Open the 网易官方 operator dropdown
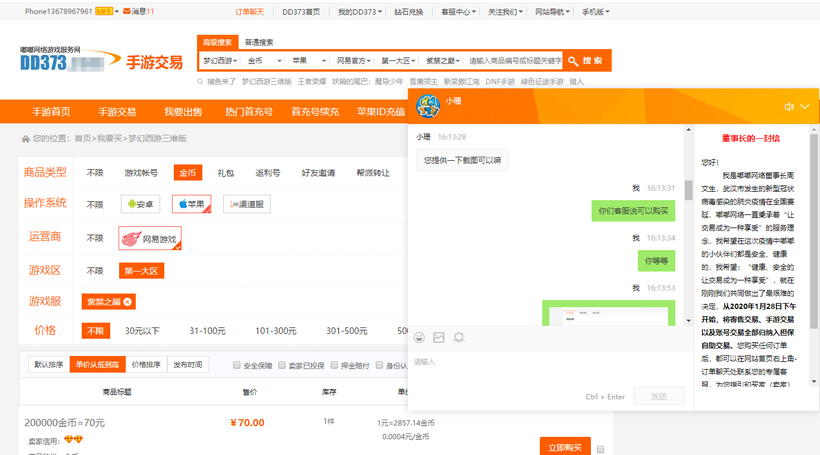This screenshot has height=455, width=820. tap(354, 61)
